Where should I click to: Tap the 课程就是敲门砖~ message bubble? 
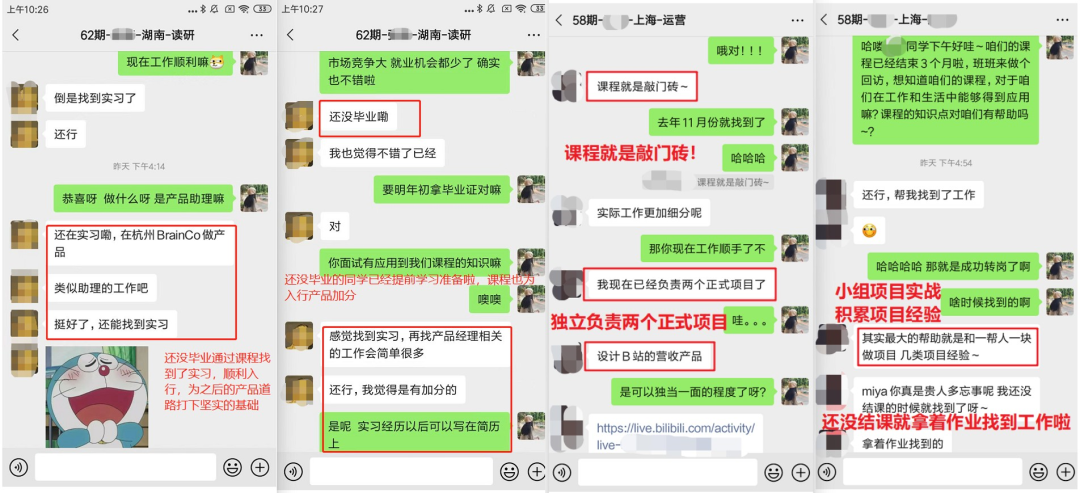pyautogui.click(x=642, y=87)
